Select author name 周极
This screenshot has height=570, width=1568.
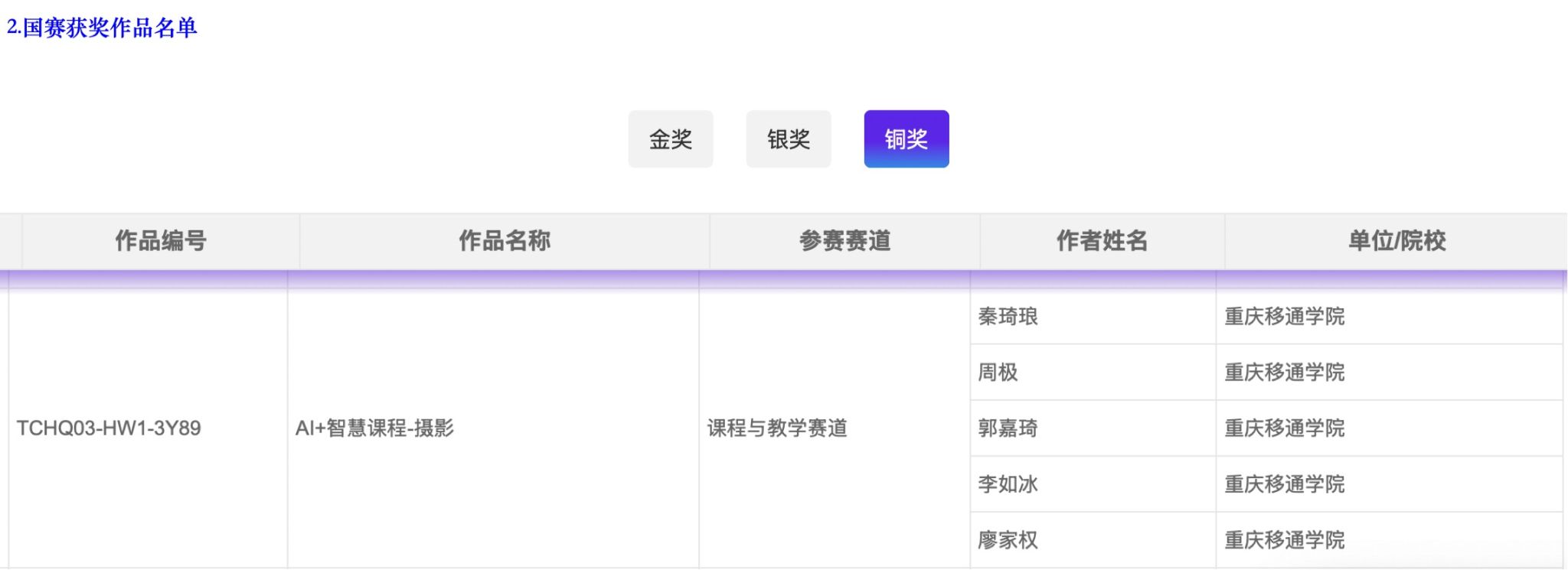(x=998, y=373)
